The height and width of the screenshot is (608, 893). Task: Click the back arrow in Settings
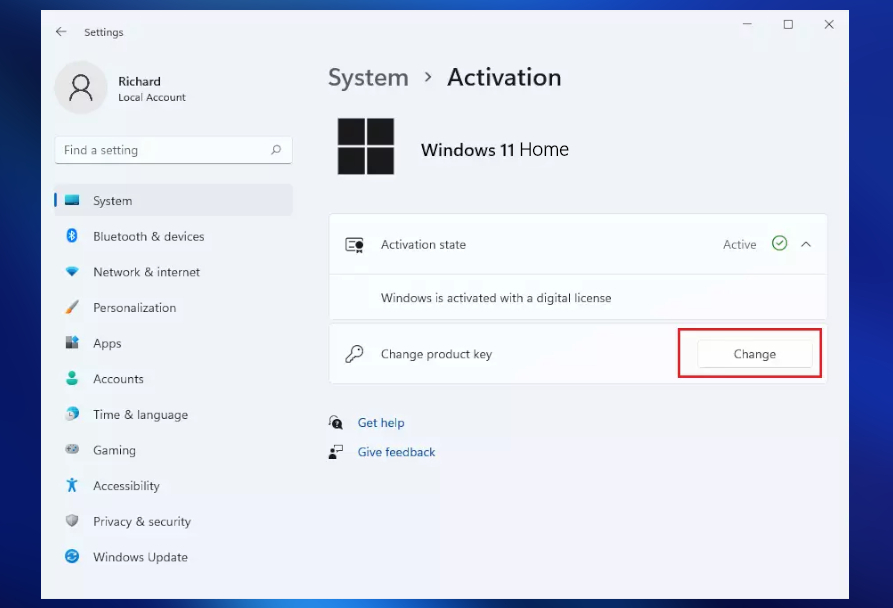coord(60,31)
